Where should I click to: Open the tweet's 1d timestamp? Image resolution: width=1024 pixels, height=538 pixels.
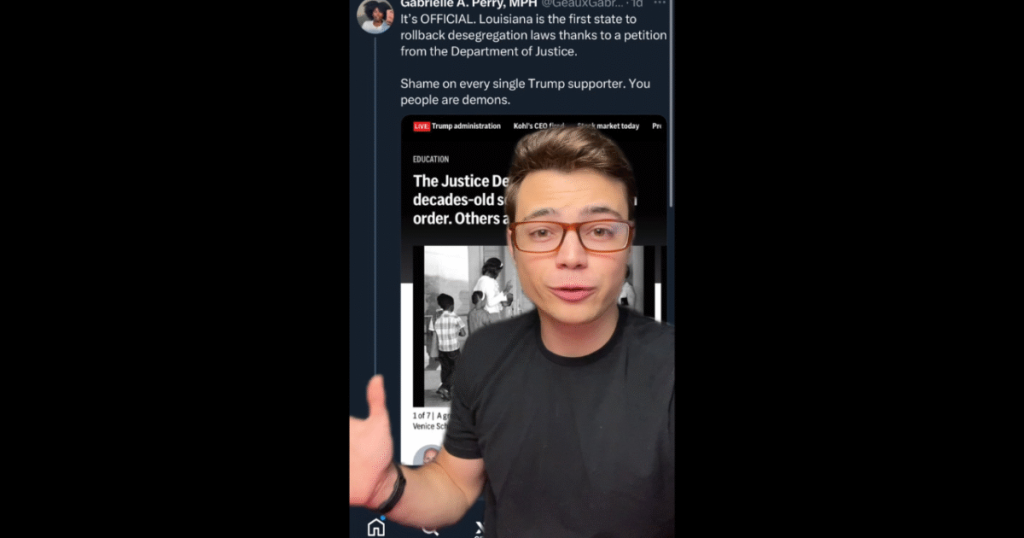tap(637, 4)
